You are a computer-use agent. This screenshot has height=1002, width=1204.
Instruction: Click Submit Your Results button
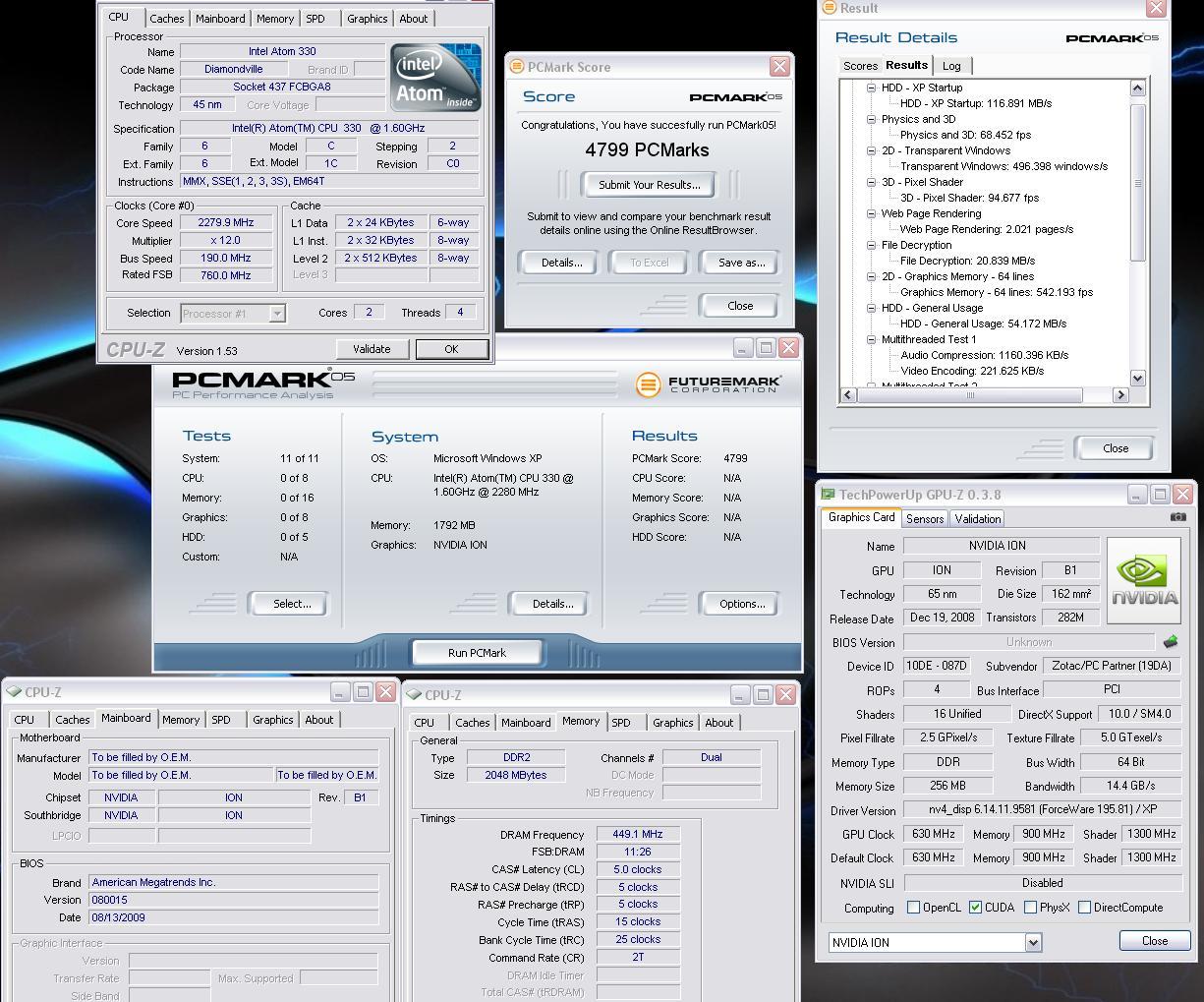tap(649, 185)
